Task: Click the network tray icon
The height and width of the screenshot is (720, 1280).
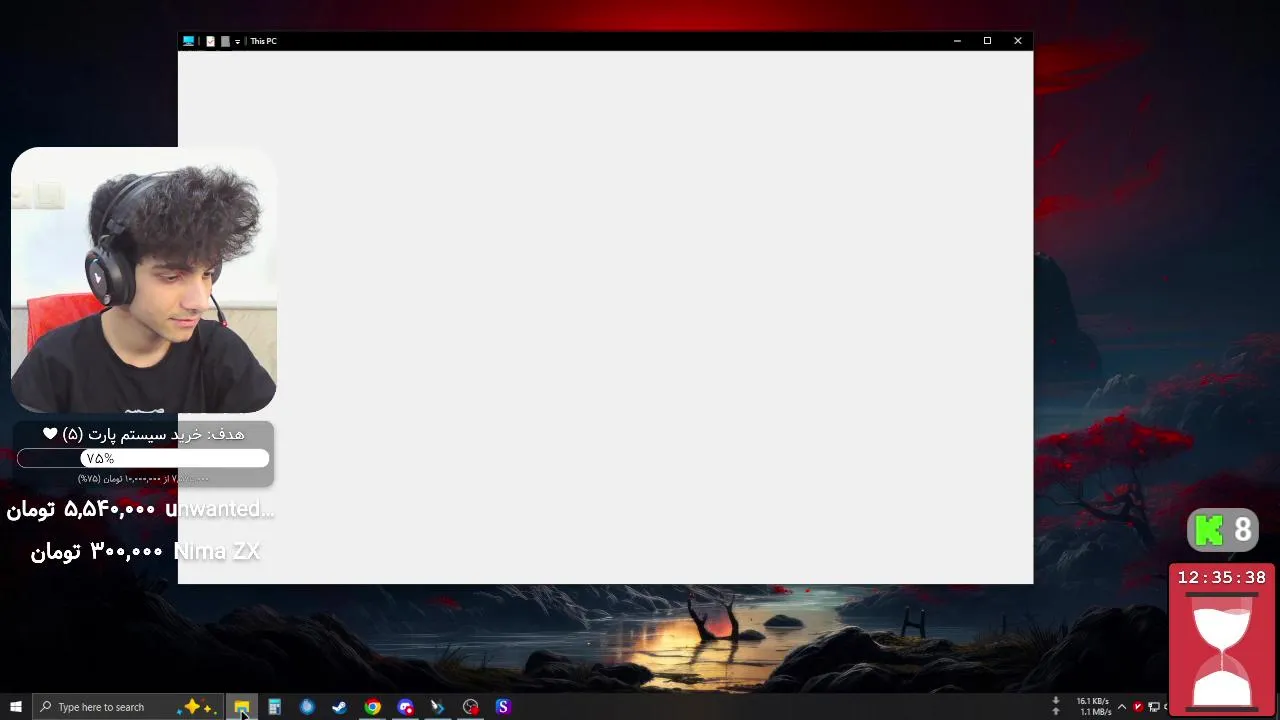Action: tap(1153, 707)
